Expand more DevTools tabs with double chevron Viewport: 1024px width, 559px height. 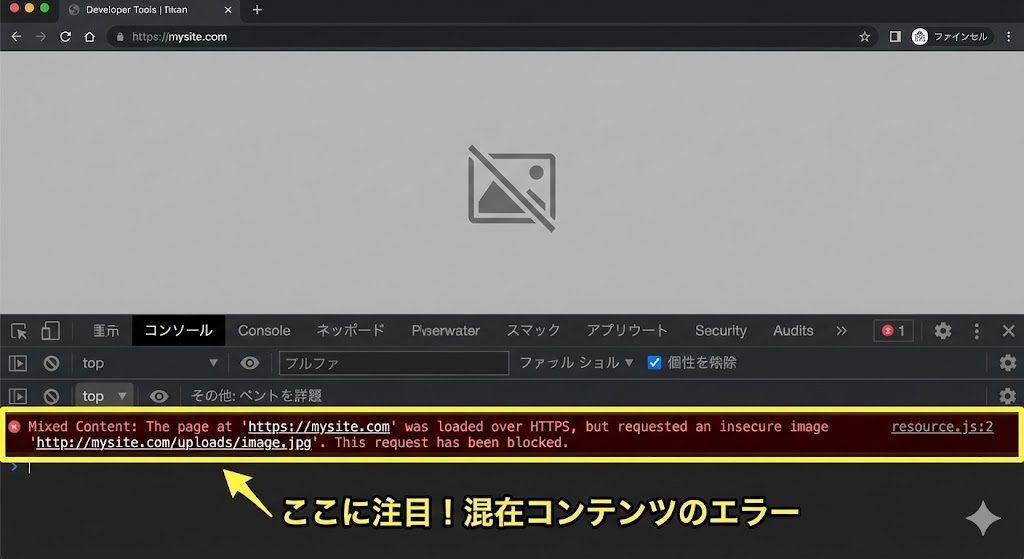(841, 331)
